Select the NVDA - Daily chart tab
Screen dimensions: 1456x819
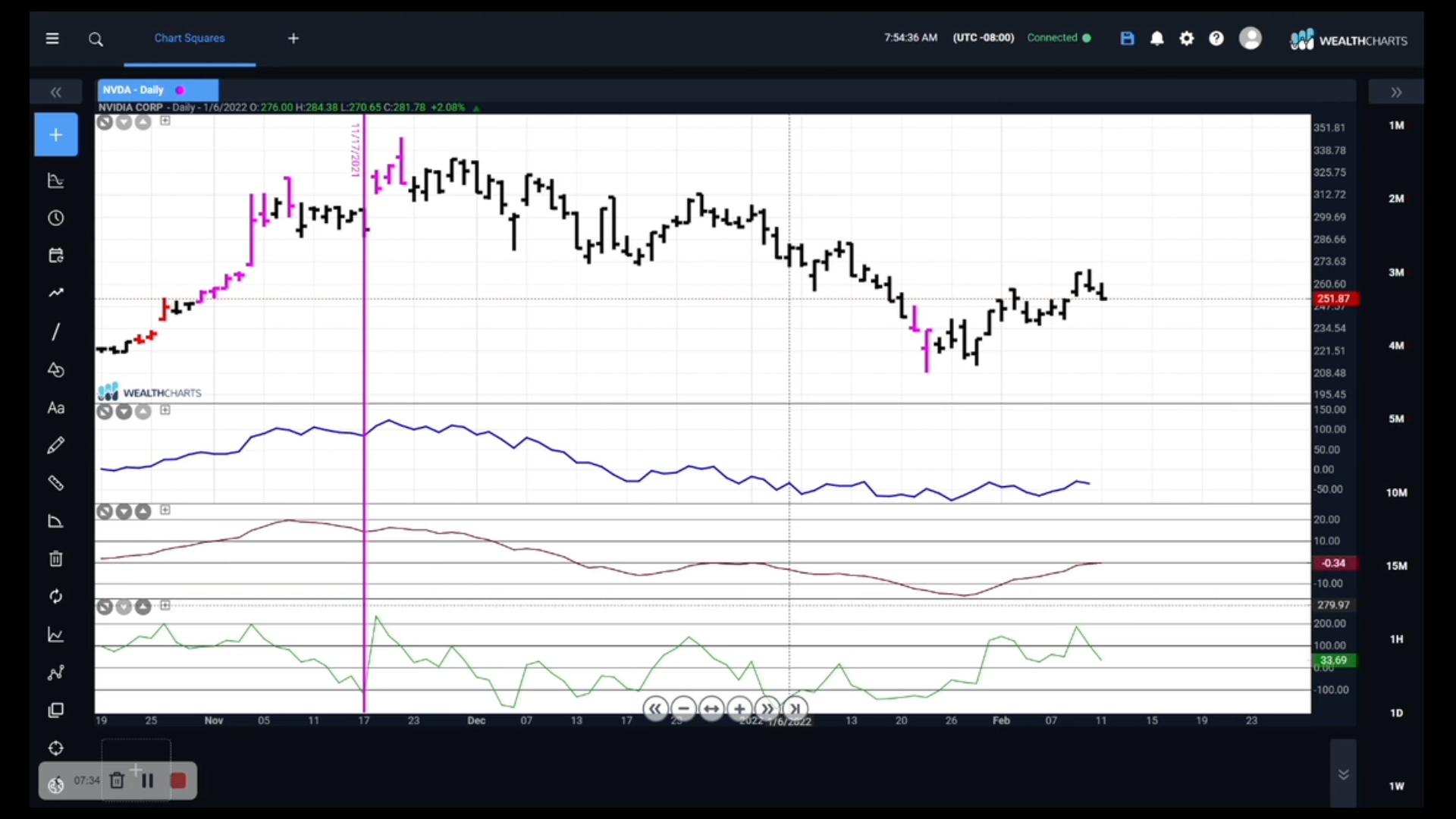click(158, 90)
